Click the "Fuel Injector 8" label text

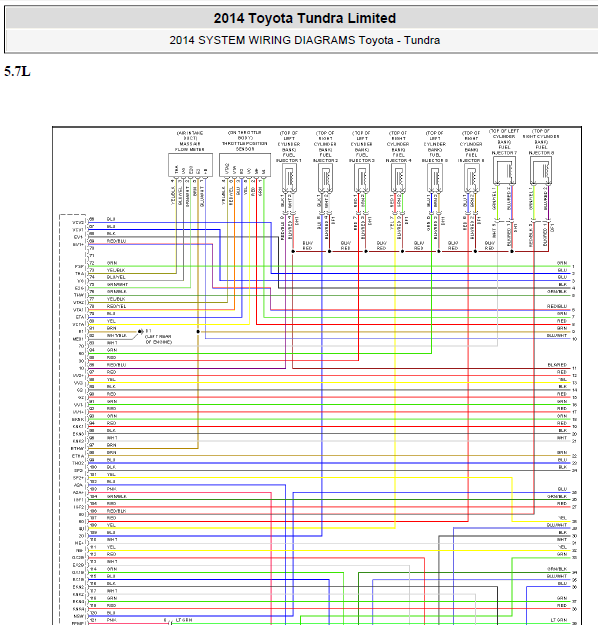click(x=541, y=150)
